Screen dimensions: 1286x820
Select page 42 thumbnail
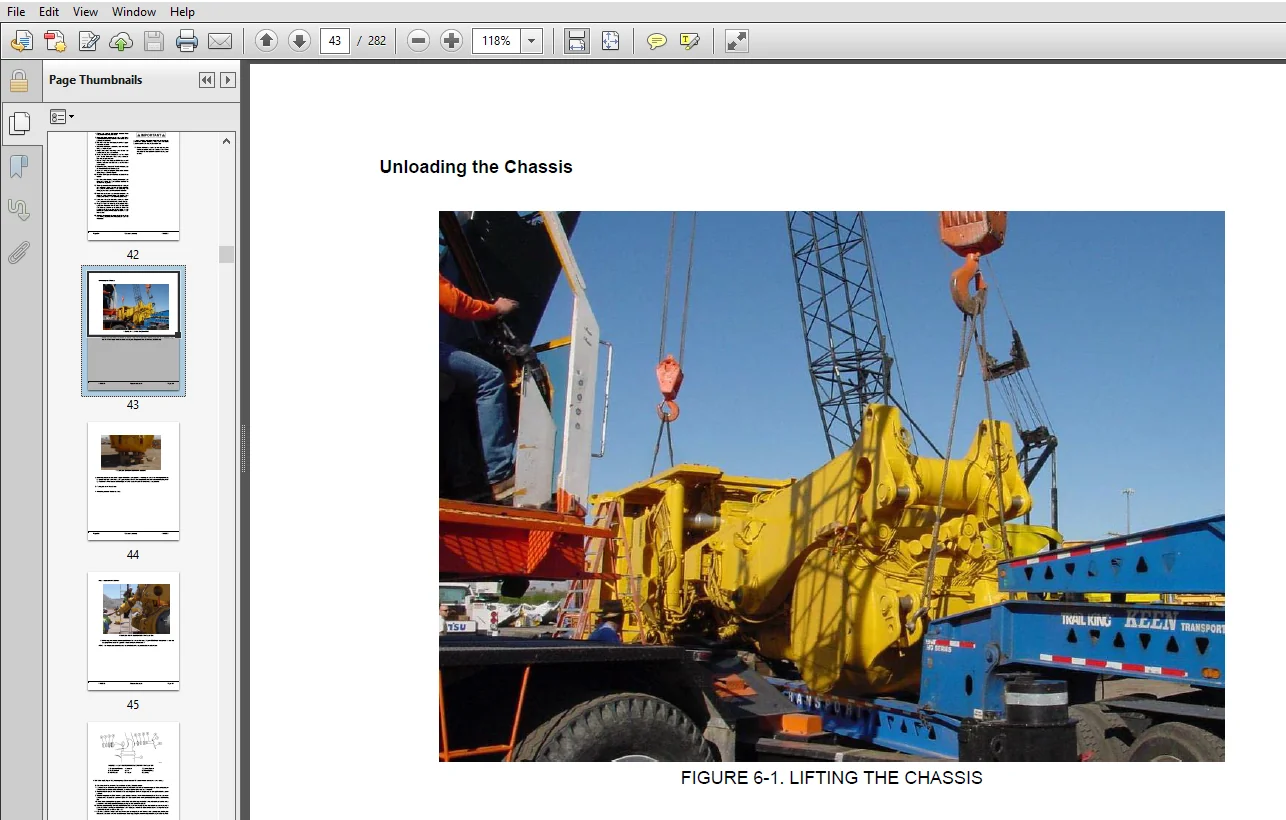point(133,186)
